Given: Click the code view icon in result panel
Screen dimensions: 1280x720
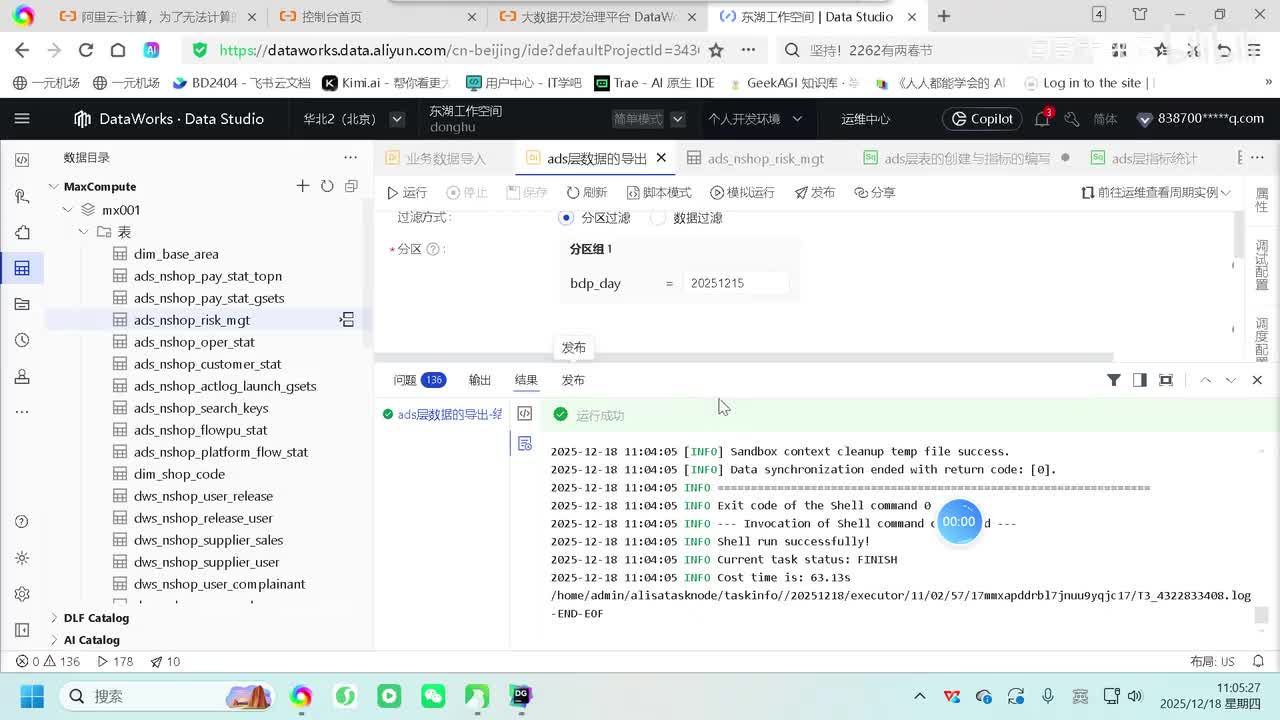Looking at the screenshot, I should click(x=524, y=413).
